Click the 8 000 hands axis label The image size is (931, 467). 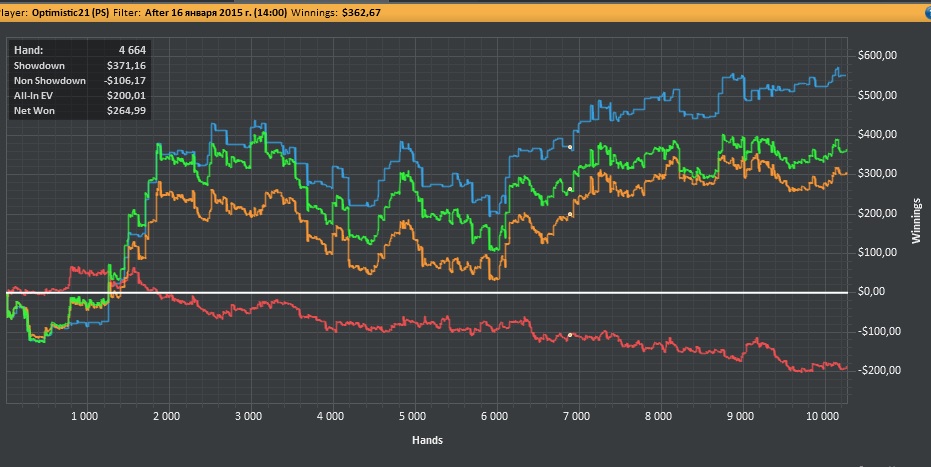(x=658, y=417)
